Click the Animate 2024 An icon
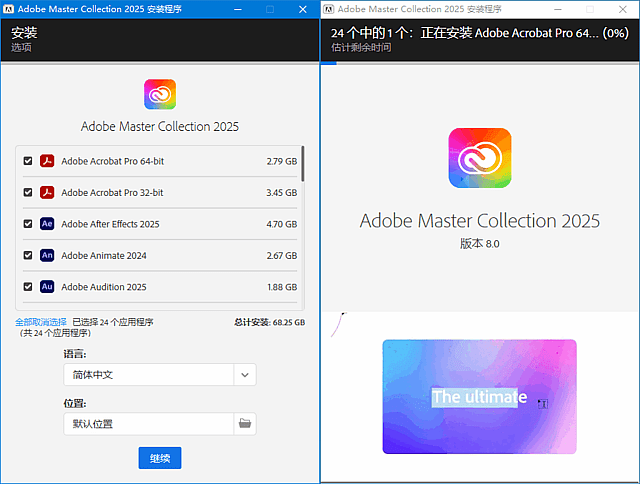This screenshot has height=484, width=640. point(47,255)
